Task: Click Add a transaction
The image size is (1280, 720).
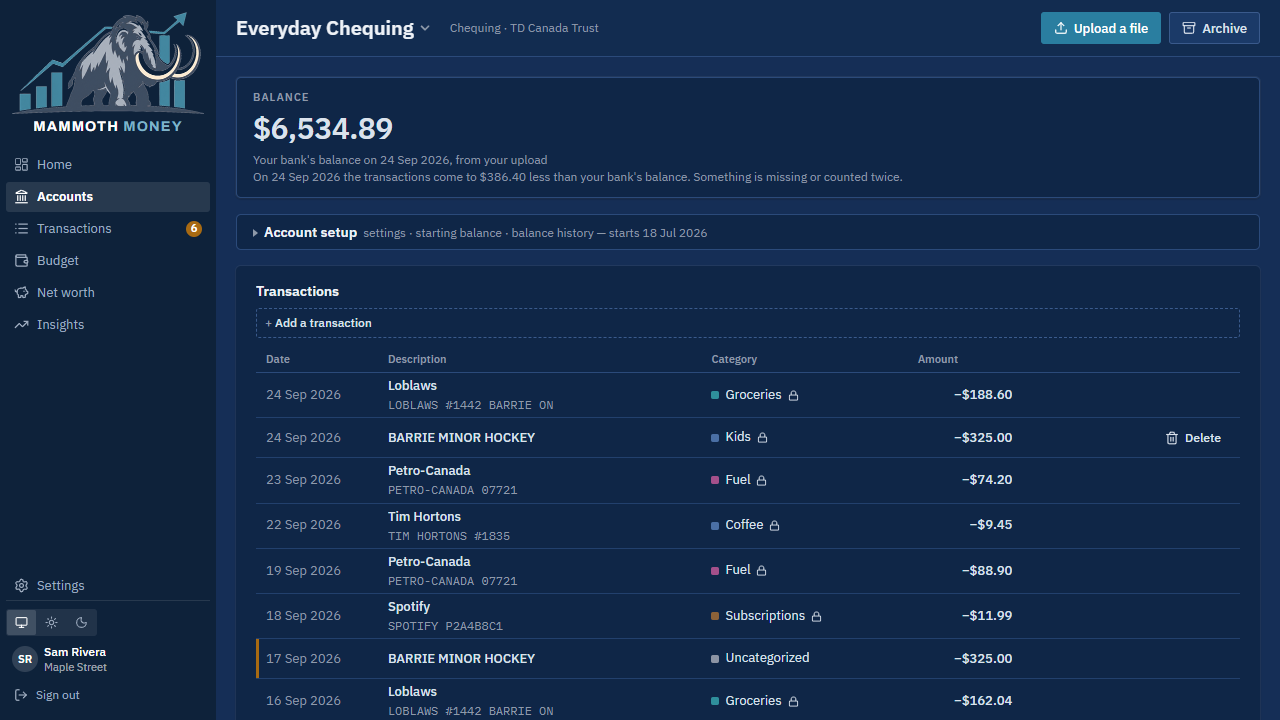Action: click(747, 323)
